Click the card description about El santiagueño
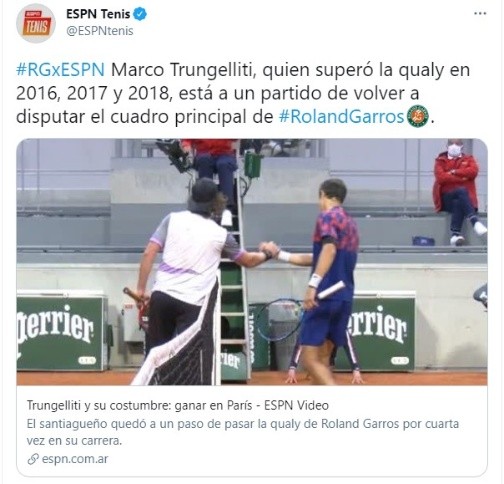 [x=243, y=432]
